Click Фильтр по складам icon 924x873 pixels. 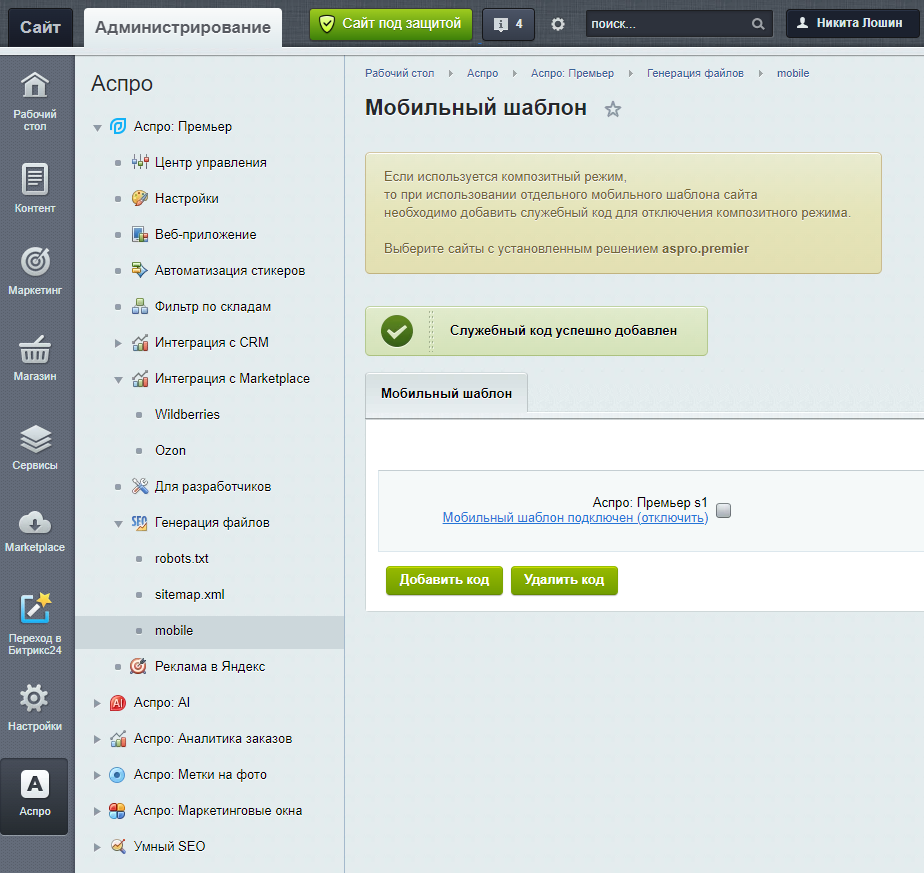pos(140,306)
